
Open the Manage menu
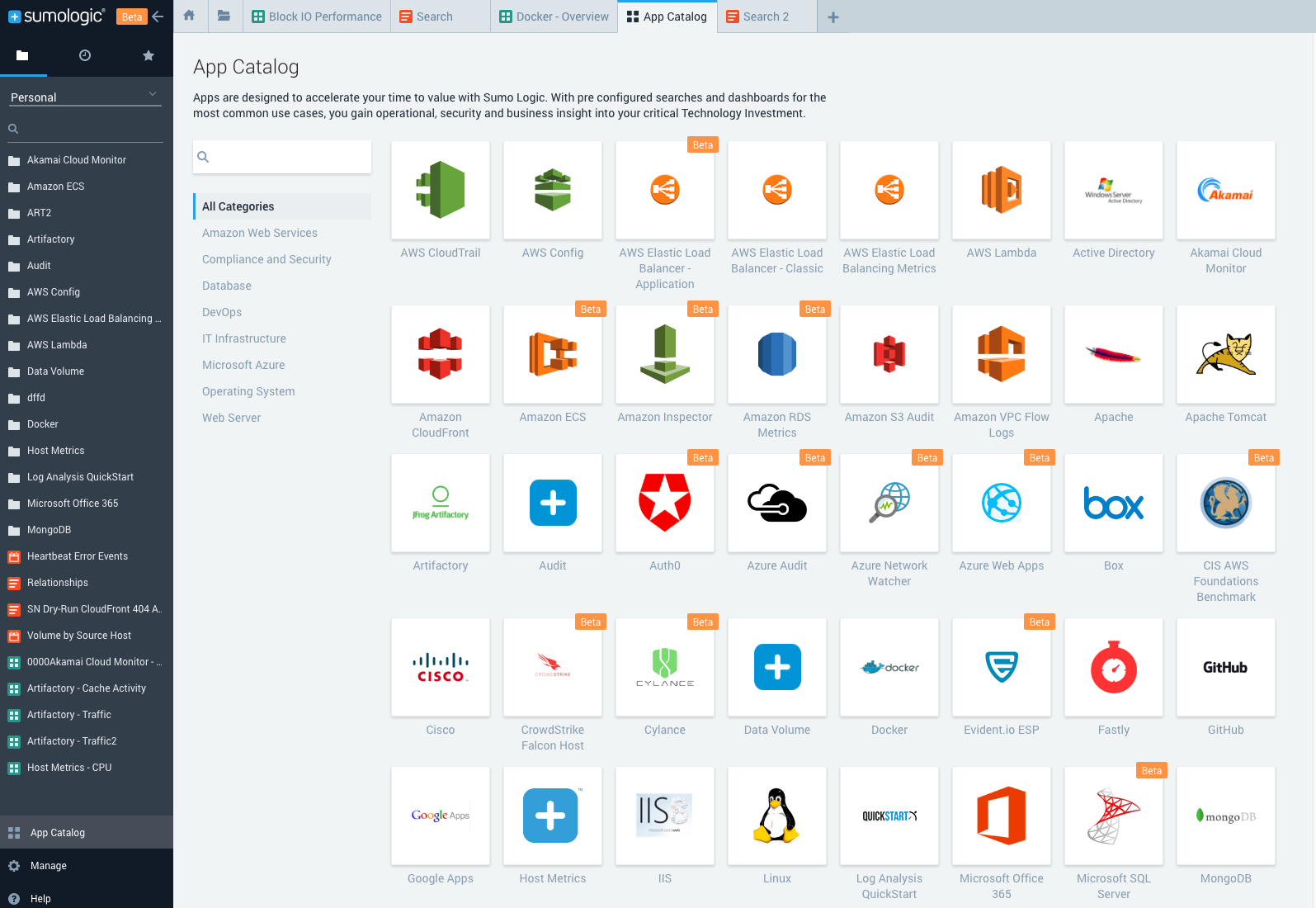87,865
